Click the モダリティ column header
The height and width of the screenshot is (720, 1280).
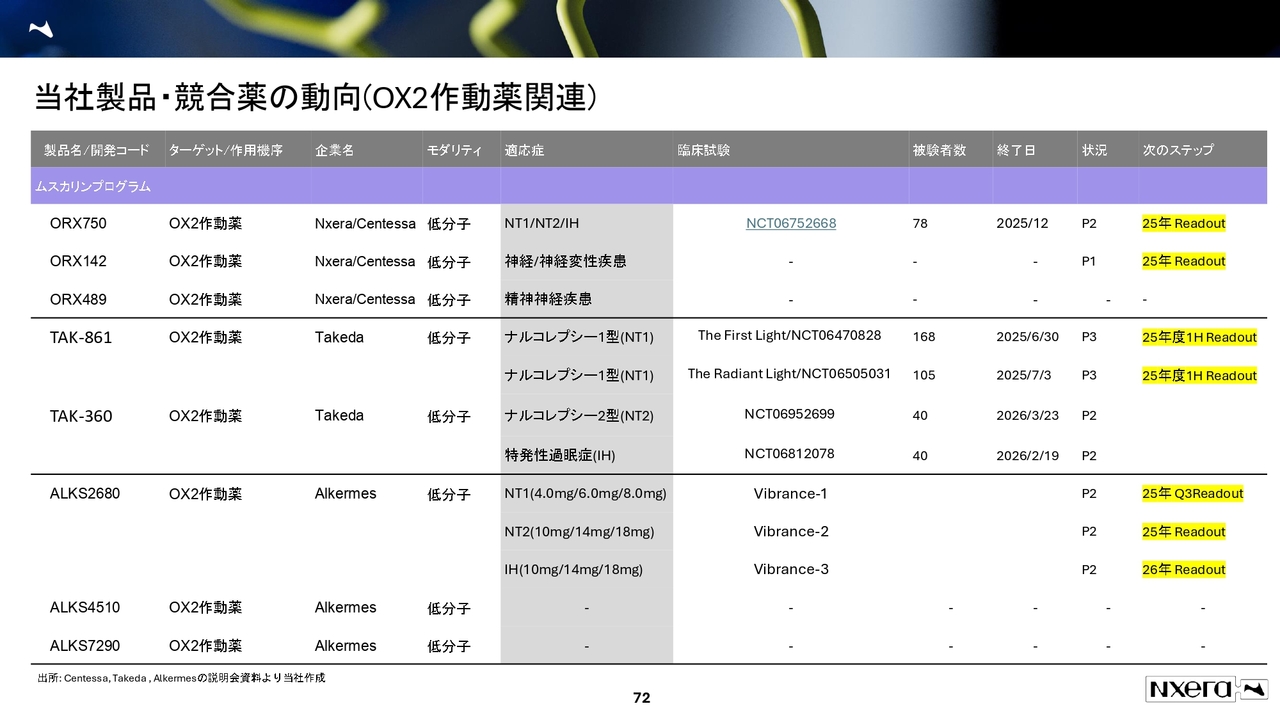coord(455,150)
